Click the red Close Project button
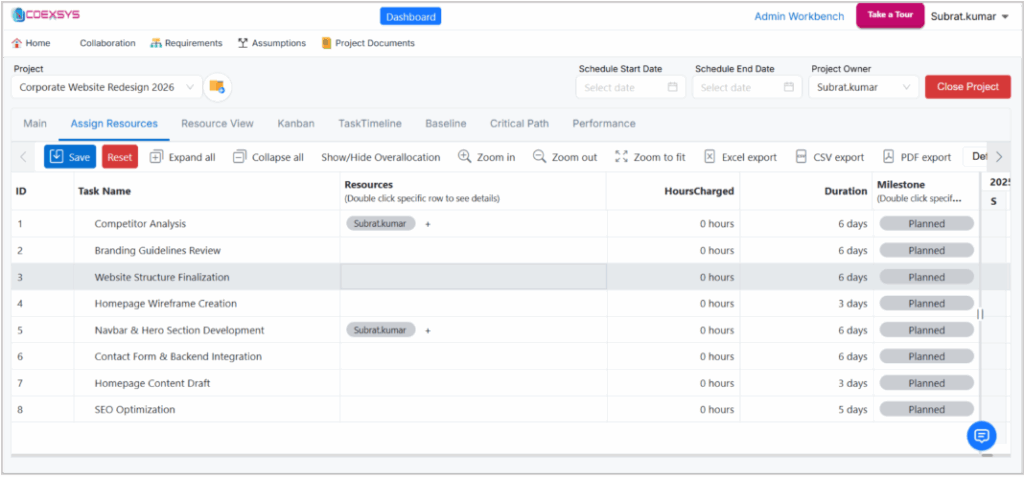Screen dimensions: 1024x477 click(x=967, y=87)
